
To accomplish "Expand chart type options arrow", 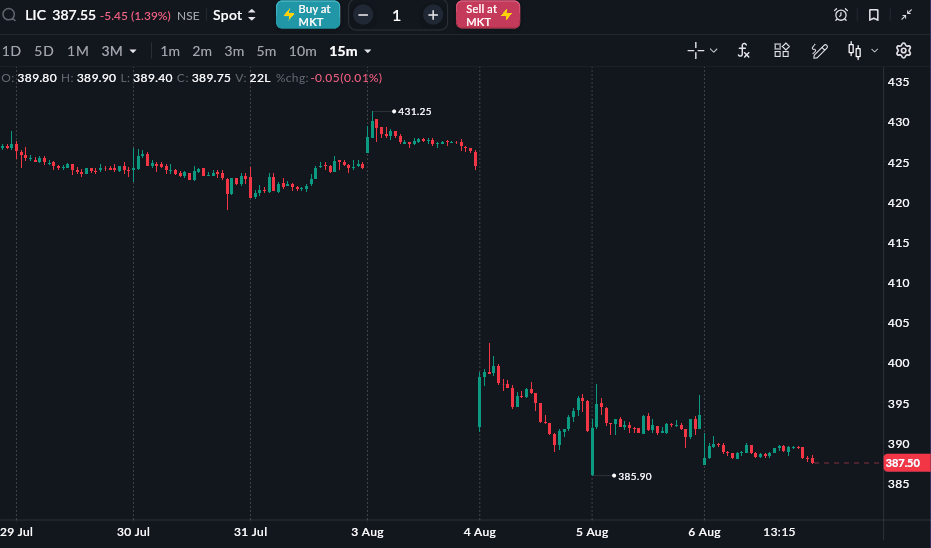I will pyautogui.click(x=874, y=51).
